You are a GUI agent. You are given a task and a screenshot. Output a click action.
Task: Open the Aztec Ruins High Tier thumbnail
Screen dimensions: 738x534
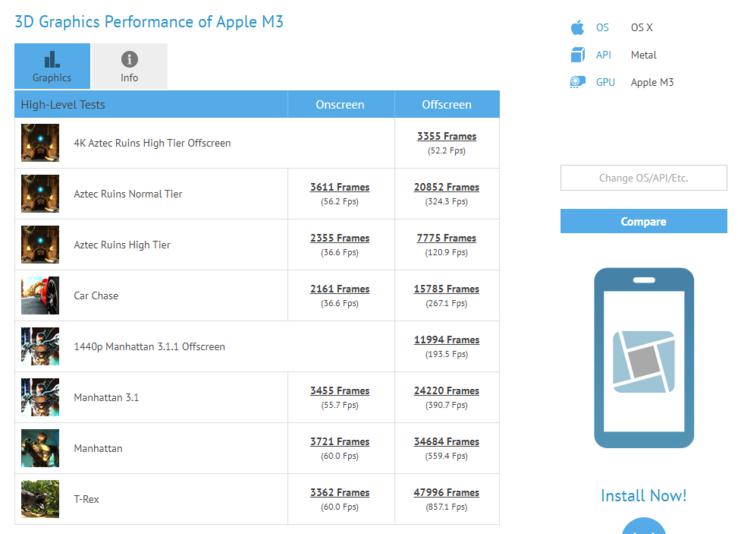[40, 245]
